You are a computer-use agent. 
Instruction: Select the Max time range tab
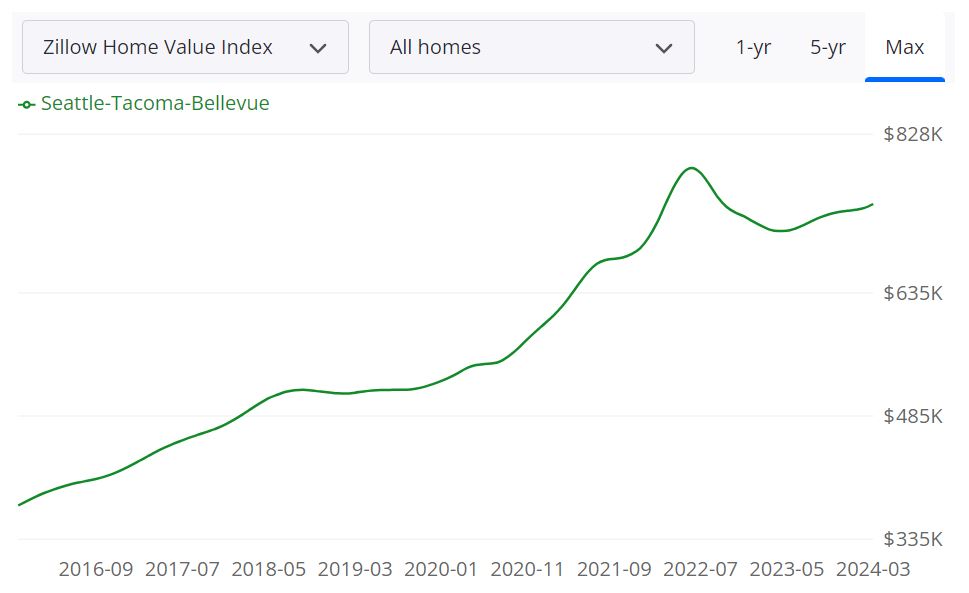click(x=905, y=48)
